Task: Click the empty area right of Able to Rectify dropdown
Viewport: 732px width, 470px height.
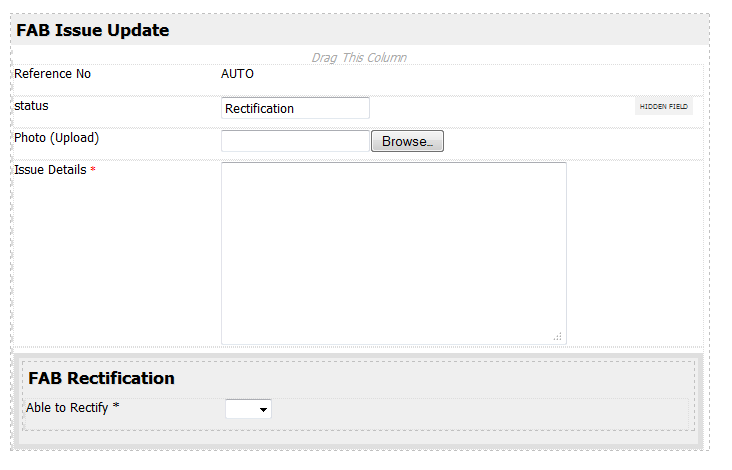Action: tap(480, 410)
